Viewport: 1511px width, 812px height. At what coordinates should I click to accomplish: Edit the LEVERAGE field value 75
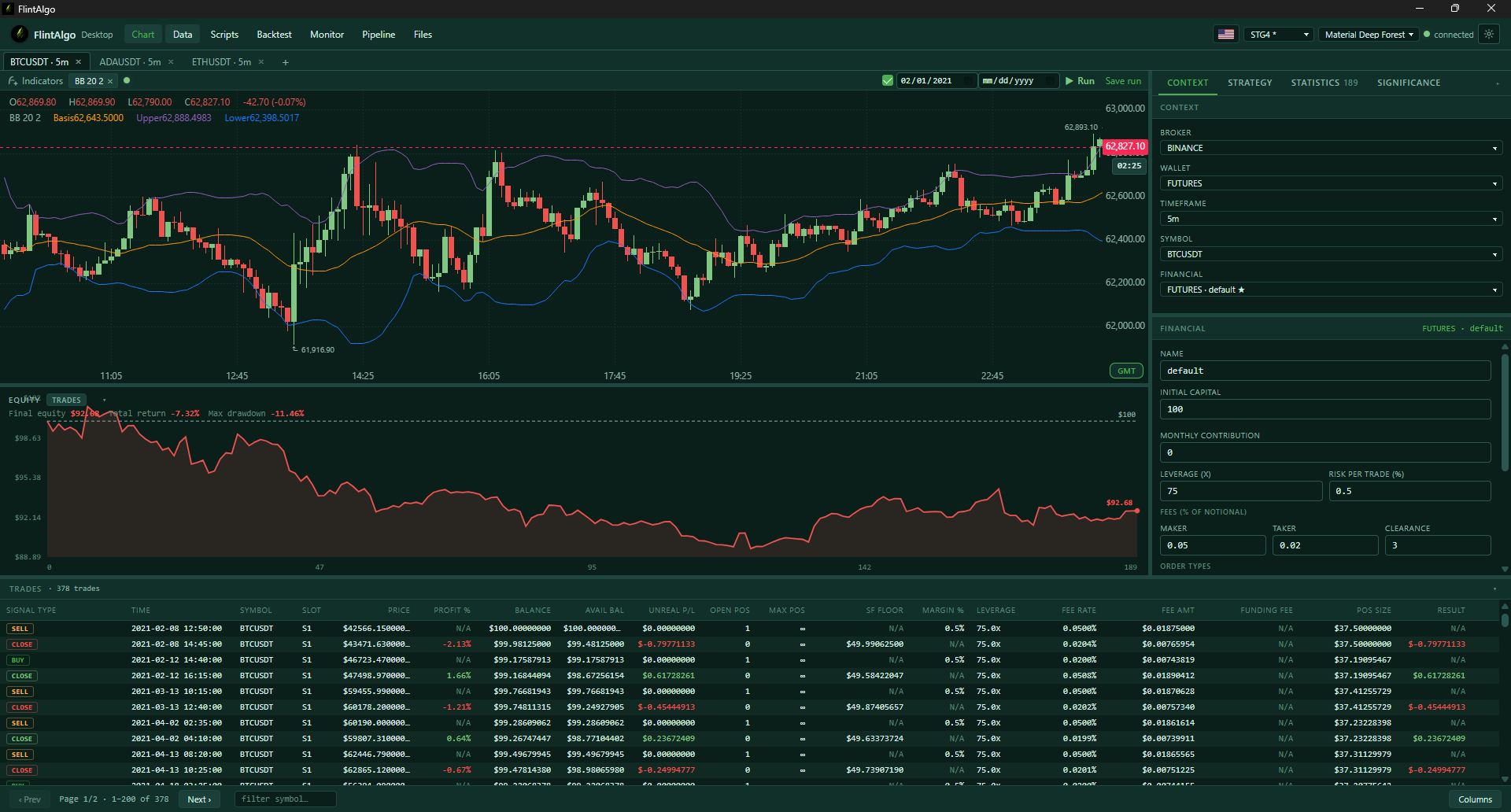click(x=1241, y=491)
